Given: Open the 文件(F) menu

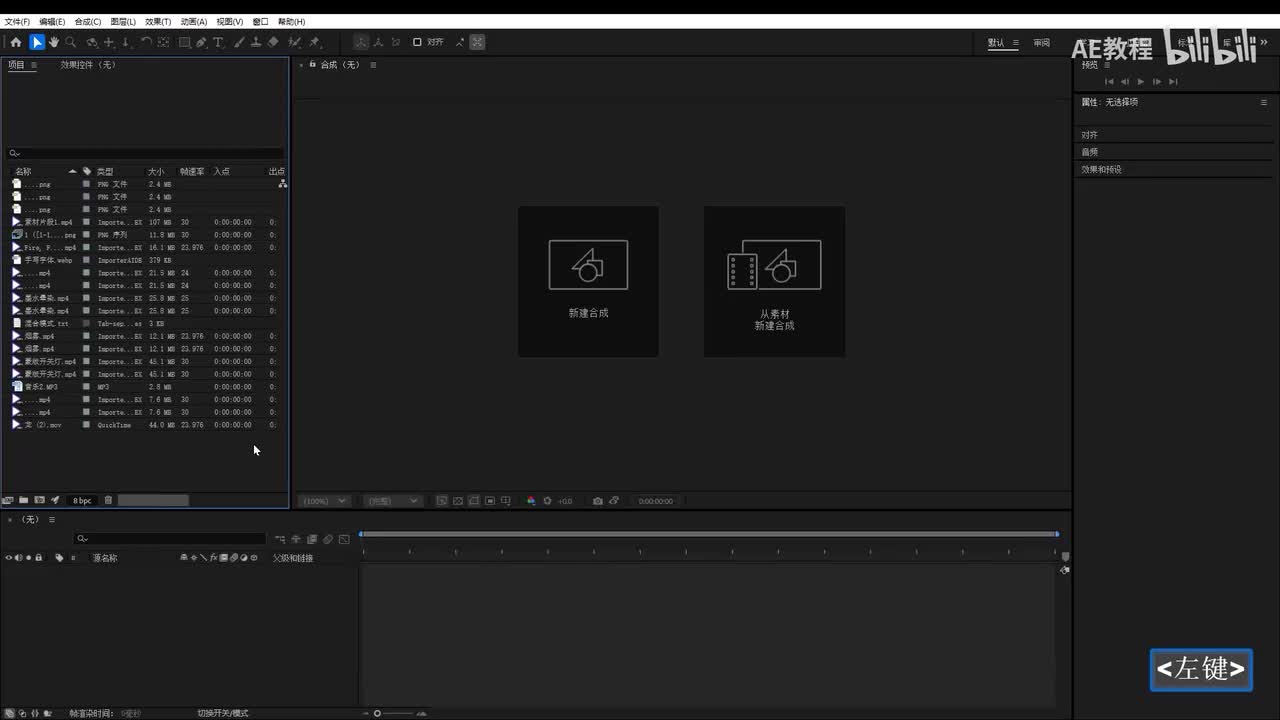Looking at the screenshot, I should 17,21.
